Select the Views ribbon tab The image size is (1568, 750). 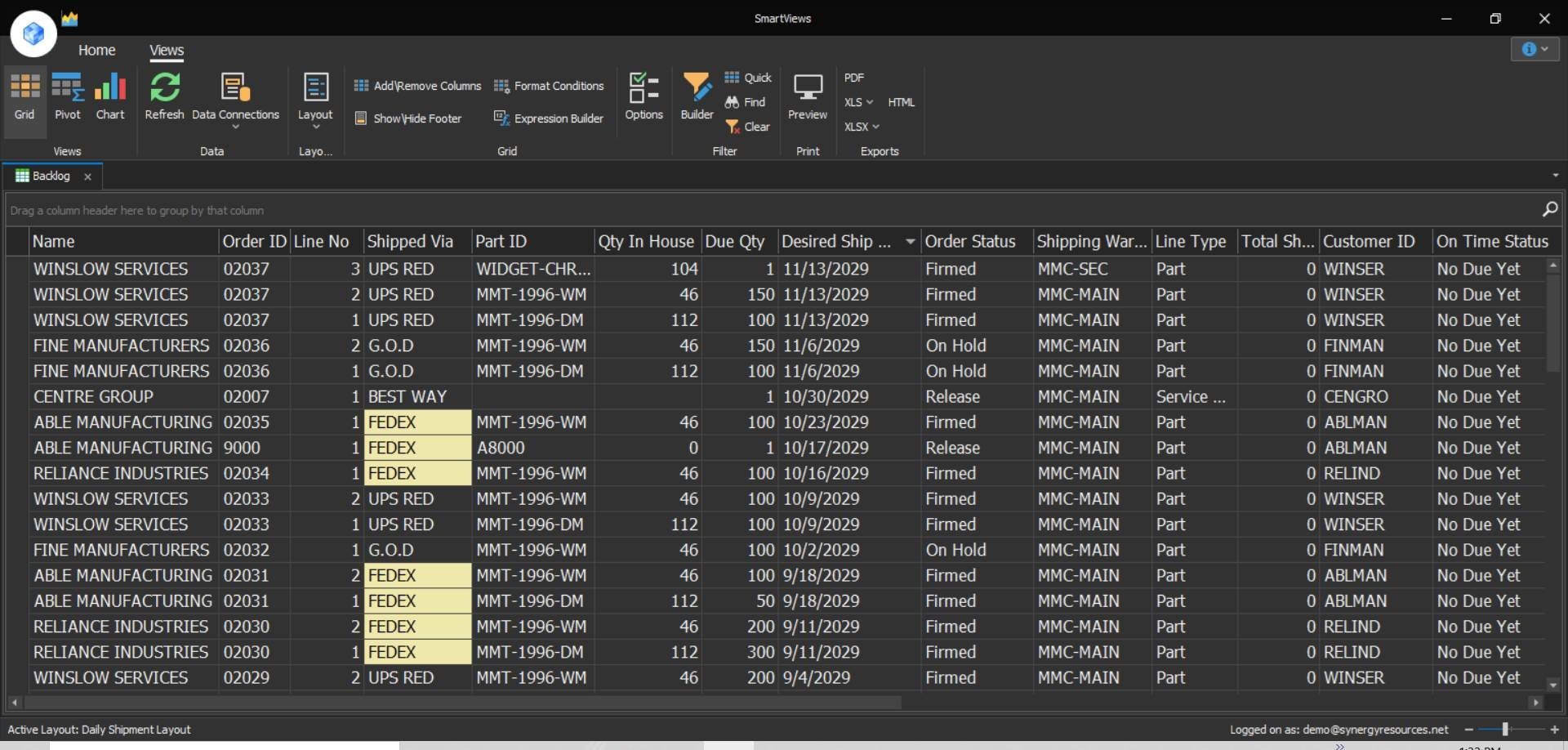click(x=167, y=50)
